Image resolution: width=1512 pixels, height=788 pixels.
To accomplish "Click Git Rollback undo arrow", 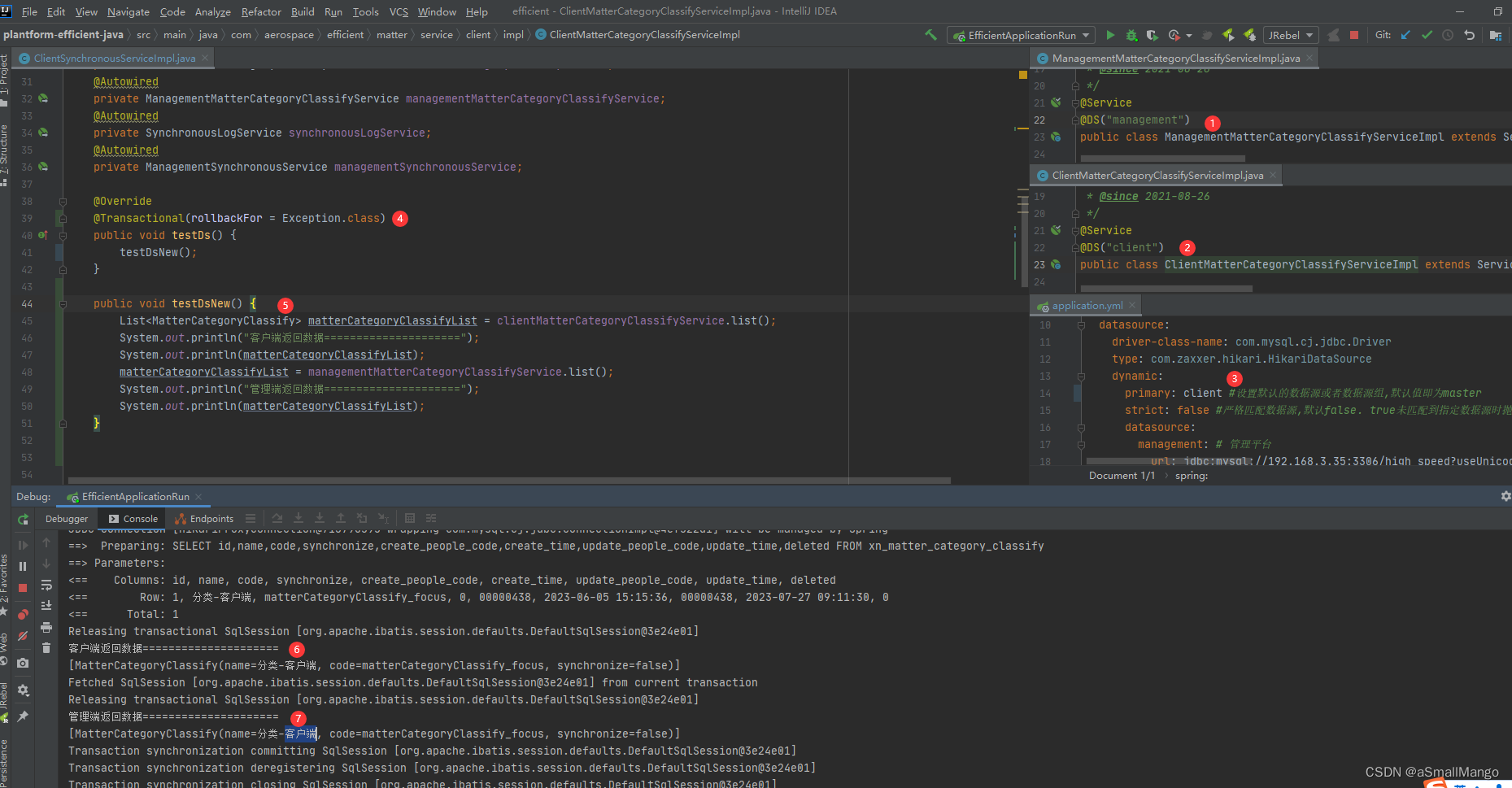I will tap(1469, 35).
